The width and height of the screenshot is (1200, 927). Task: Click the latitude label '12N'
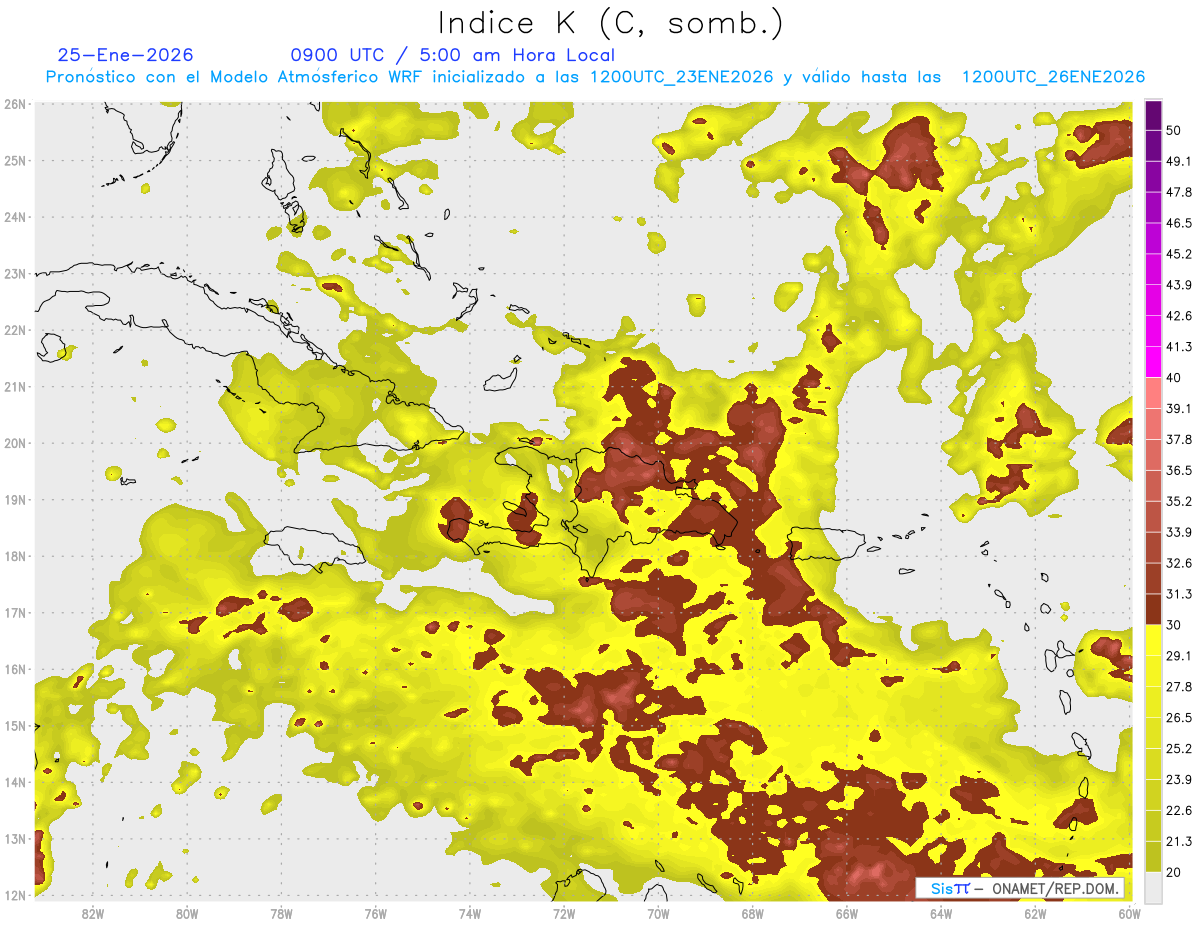[15, 895]
